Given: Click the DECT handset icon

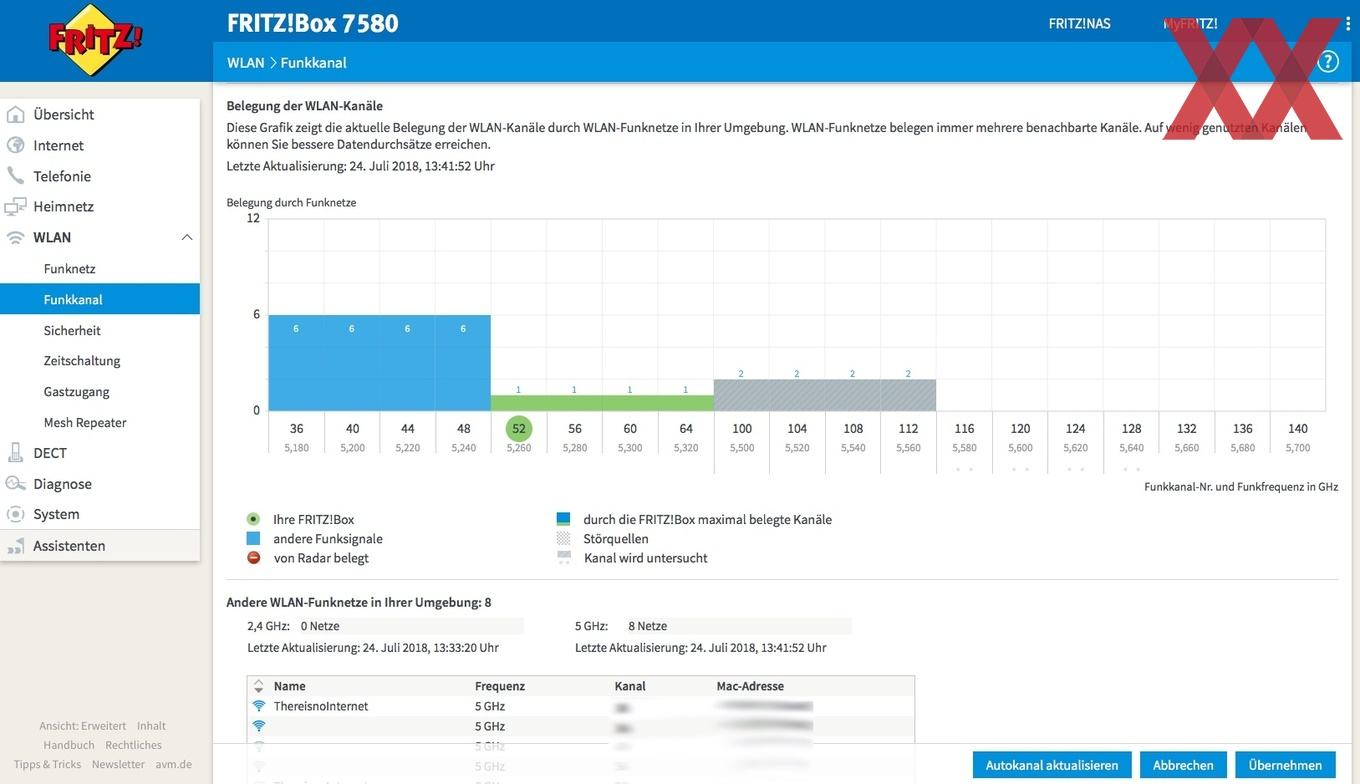Looking at the screenshot, I should coord(15,452).
